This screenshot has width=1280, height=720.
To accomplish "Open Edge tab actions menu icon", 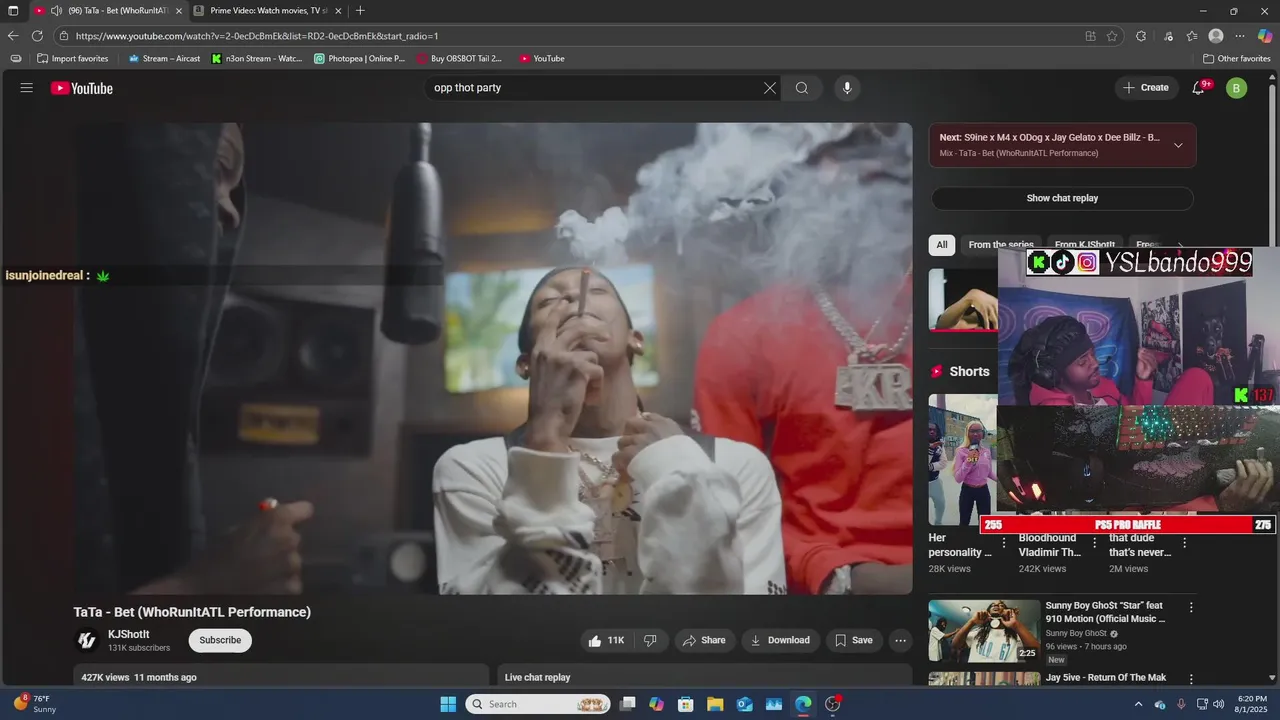I will (x=13, y=11).
